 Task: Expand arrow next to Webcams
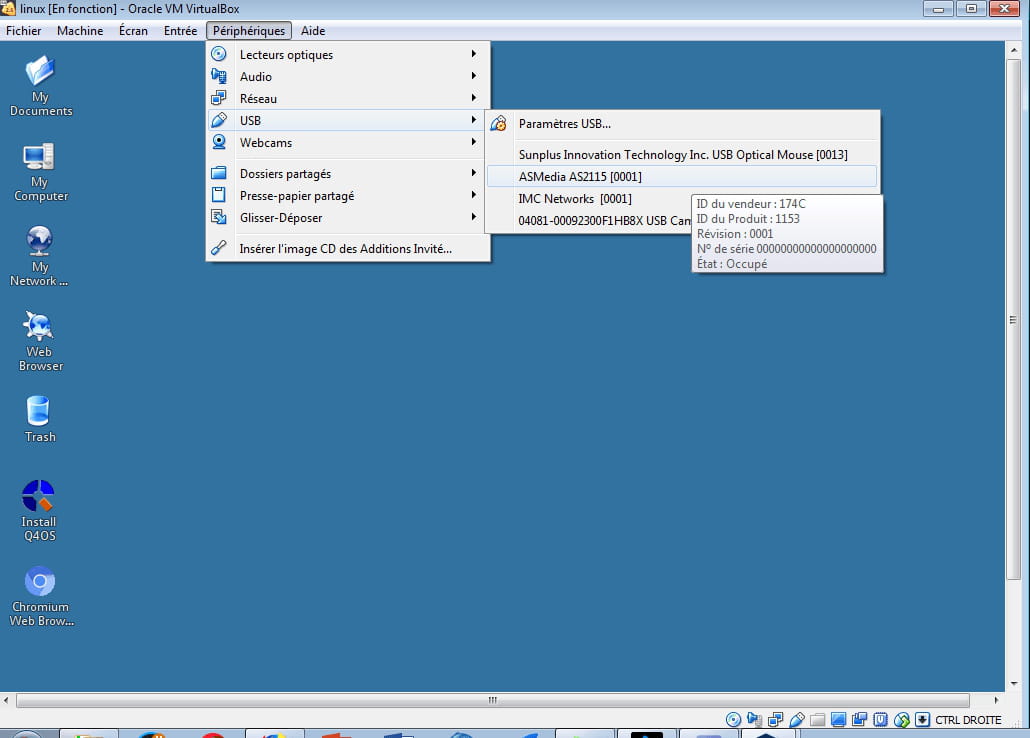[x=474, y=142]
